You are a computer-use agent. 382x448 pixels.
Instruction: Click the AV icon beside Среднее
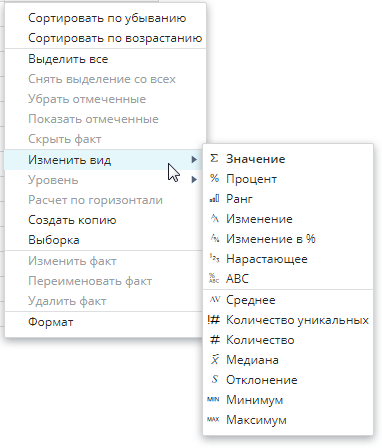(215, 299)
